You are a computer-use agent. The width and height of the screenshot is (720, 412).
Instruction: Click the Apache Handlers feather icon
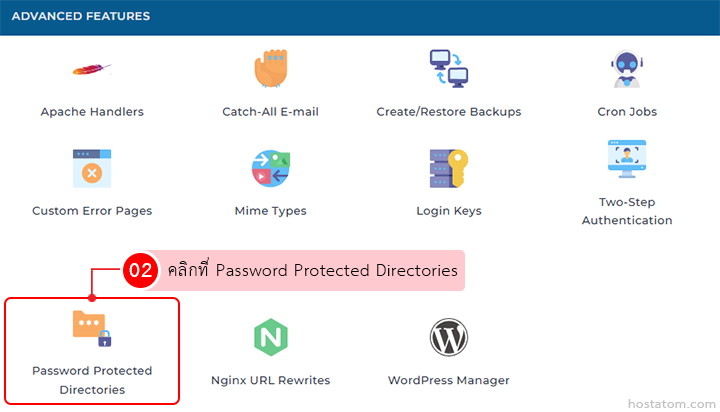tap(92, 70)
